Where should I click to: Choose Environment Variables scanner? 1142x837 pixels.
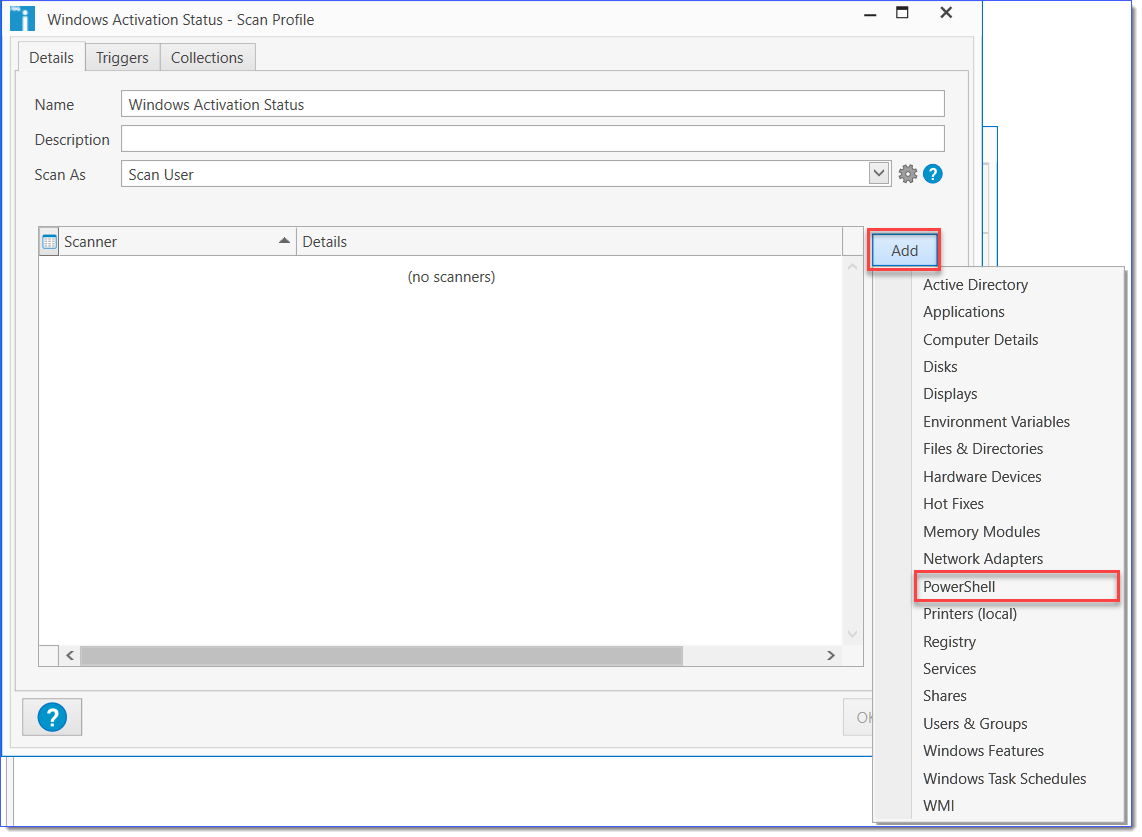996,422
